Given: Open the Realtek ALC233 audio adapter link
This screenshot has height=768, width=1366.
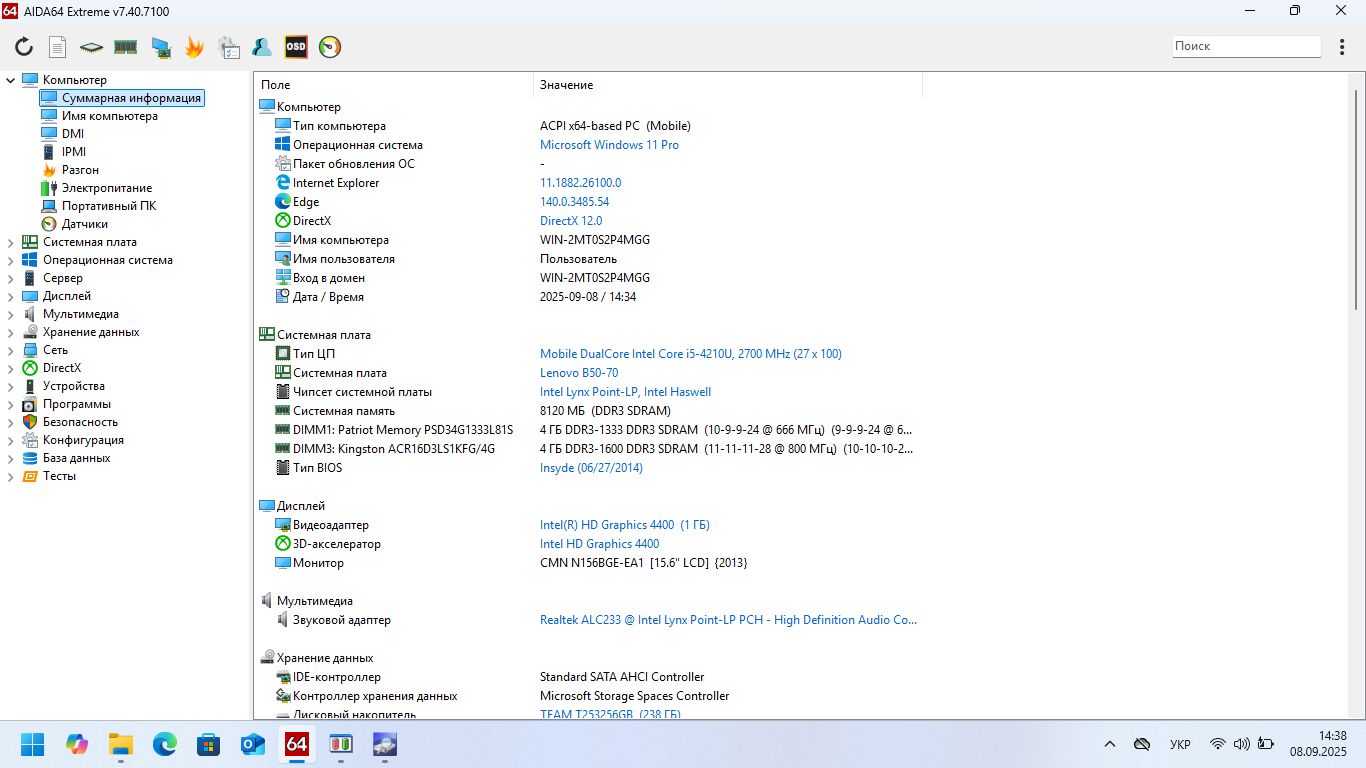Looking at the screenshot, I should (728, 620).
